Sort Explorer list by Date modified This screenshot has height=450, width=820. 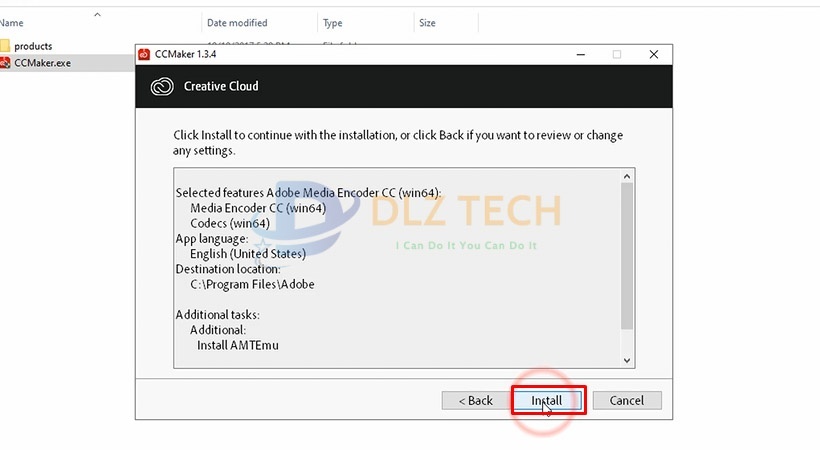point(237,23)
